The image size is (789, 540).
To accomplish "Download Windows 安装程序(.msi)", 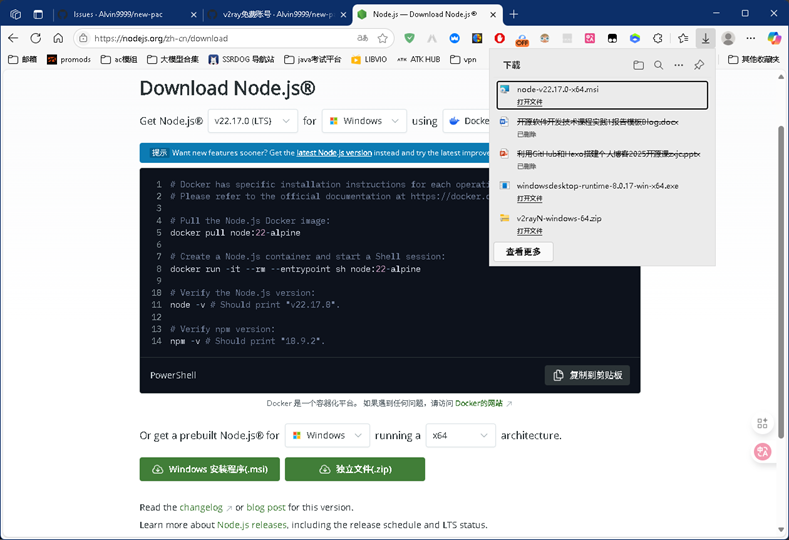I will [x=209, y=469].
